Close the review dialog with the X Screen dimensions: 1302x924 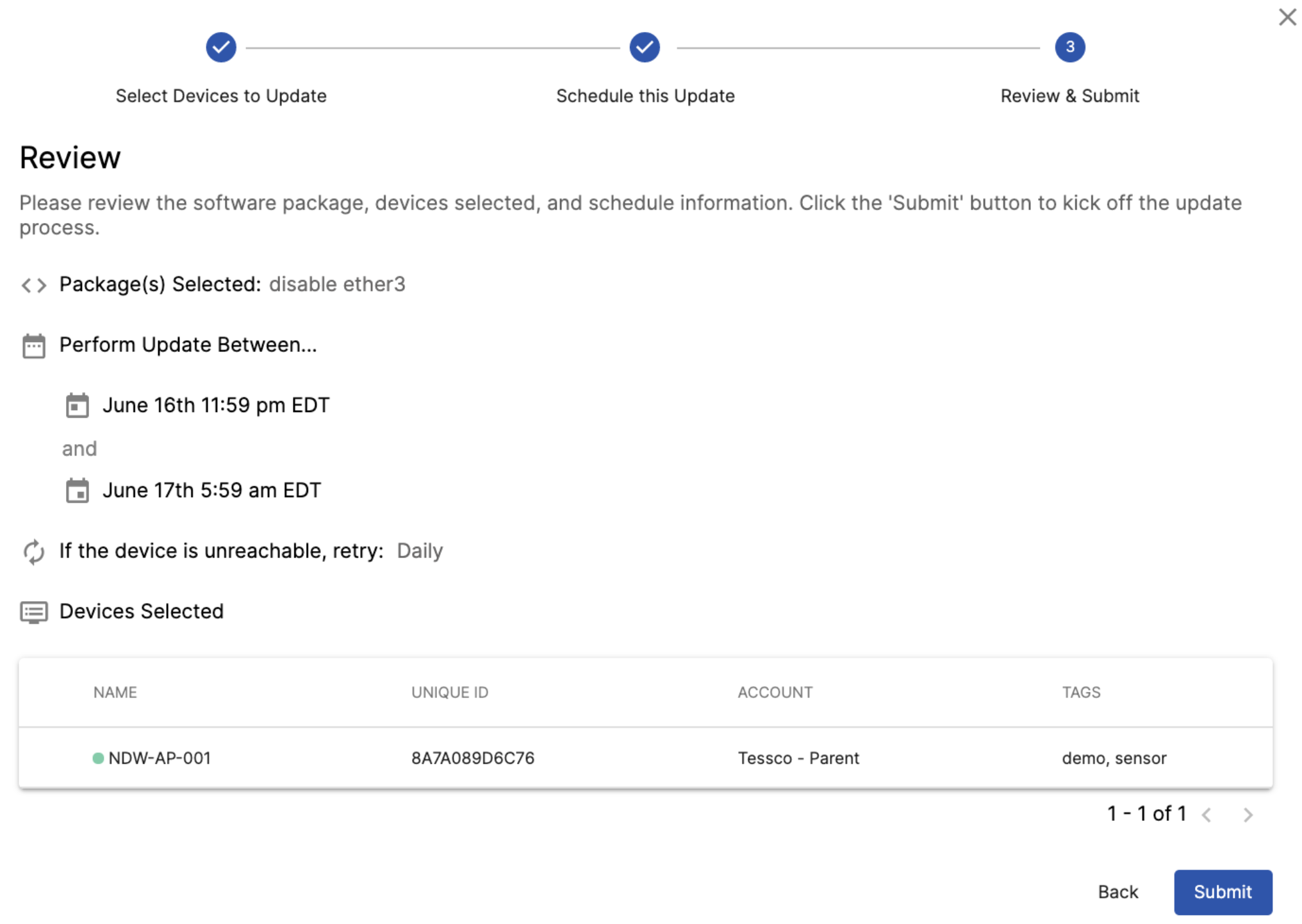click(1287, 17)
